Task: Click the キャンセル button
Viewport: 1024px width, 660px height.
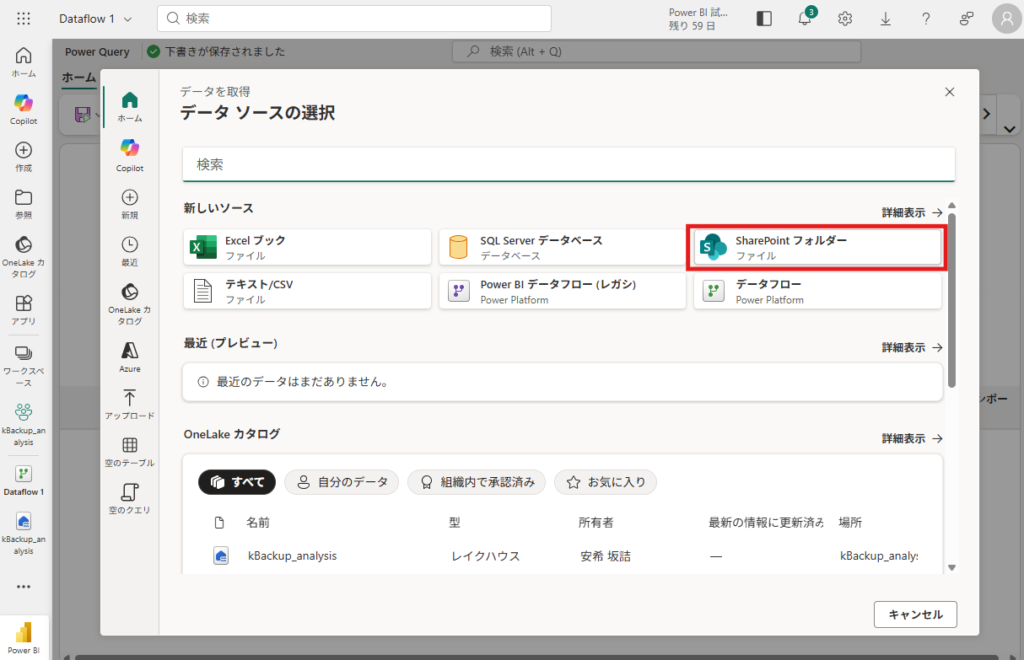Action: (x=914, y=614)
